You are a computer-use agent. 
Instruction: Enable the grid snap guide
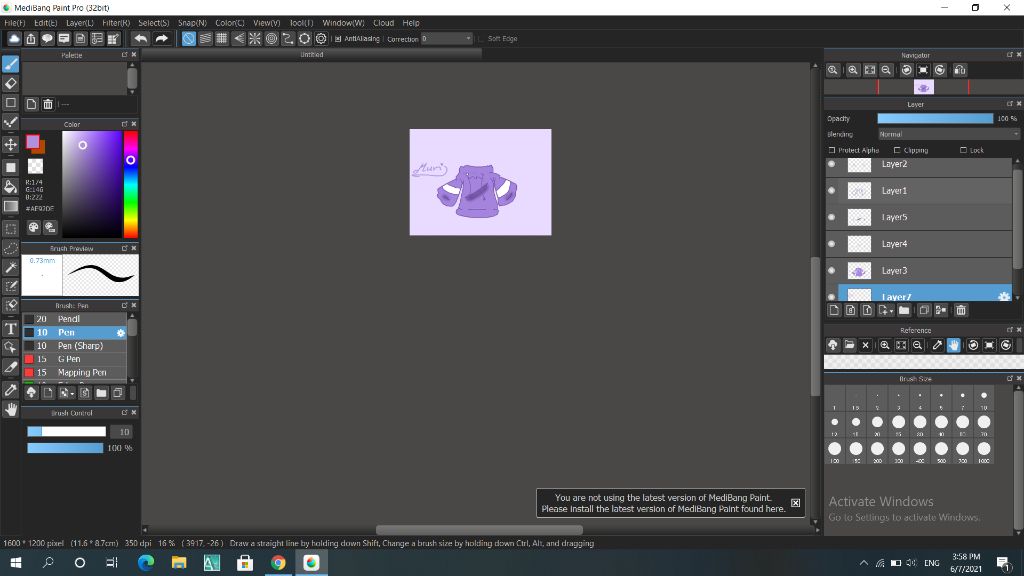point(221,39)
